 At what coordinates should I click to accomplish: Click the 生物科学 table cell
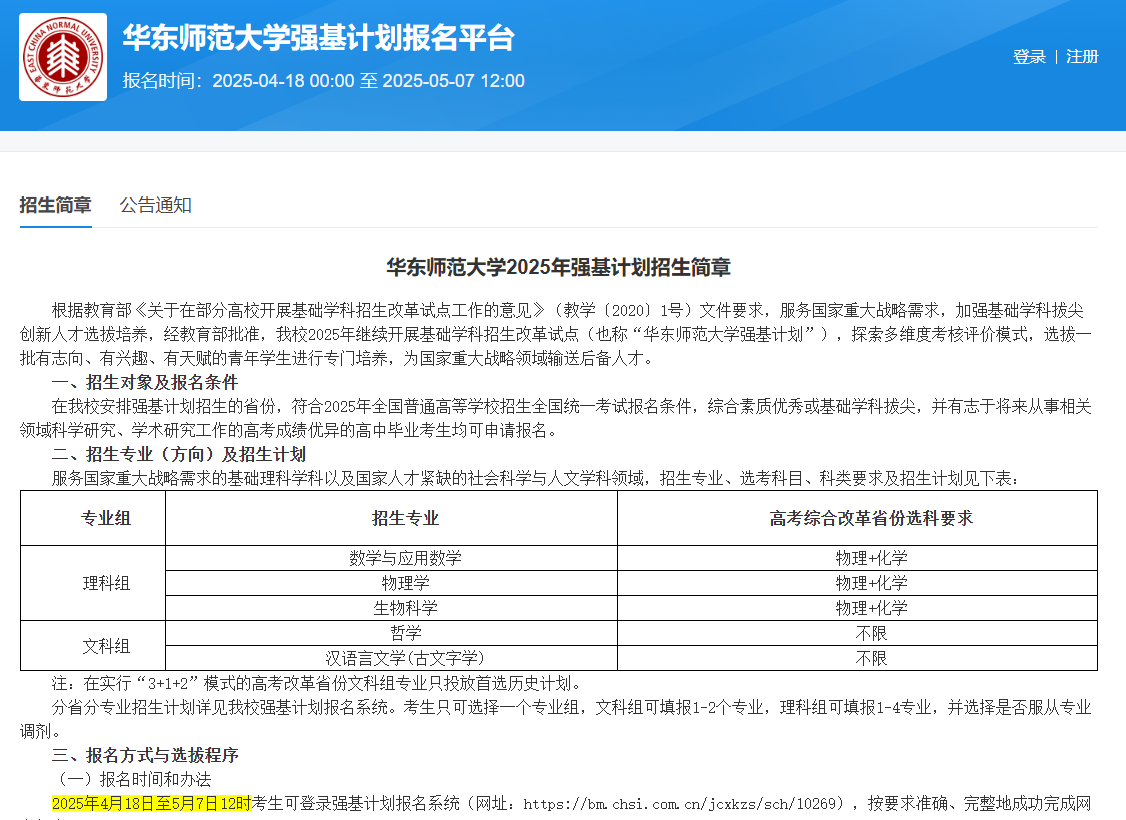[391, 608]
